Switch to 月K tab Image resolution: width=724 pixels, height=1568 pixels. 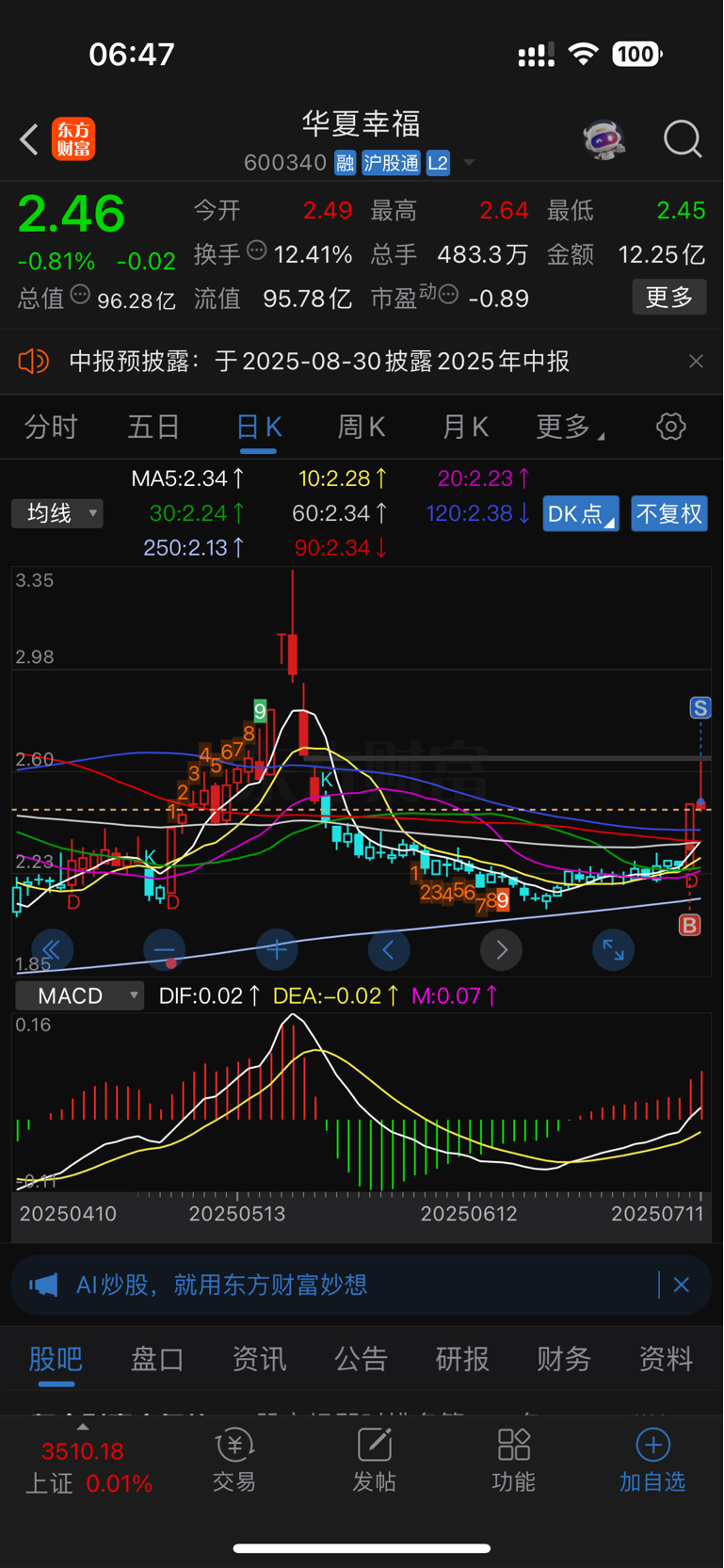pos(465,428)
